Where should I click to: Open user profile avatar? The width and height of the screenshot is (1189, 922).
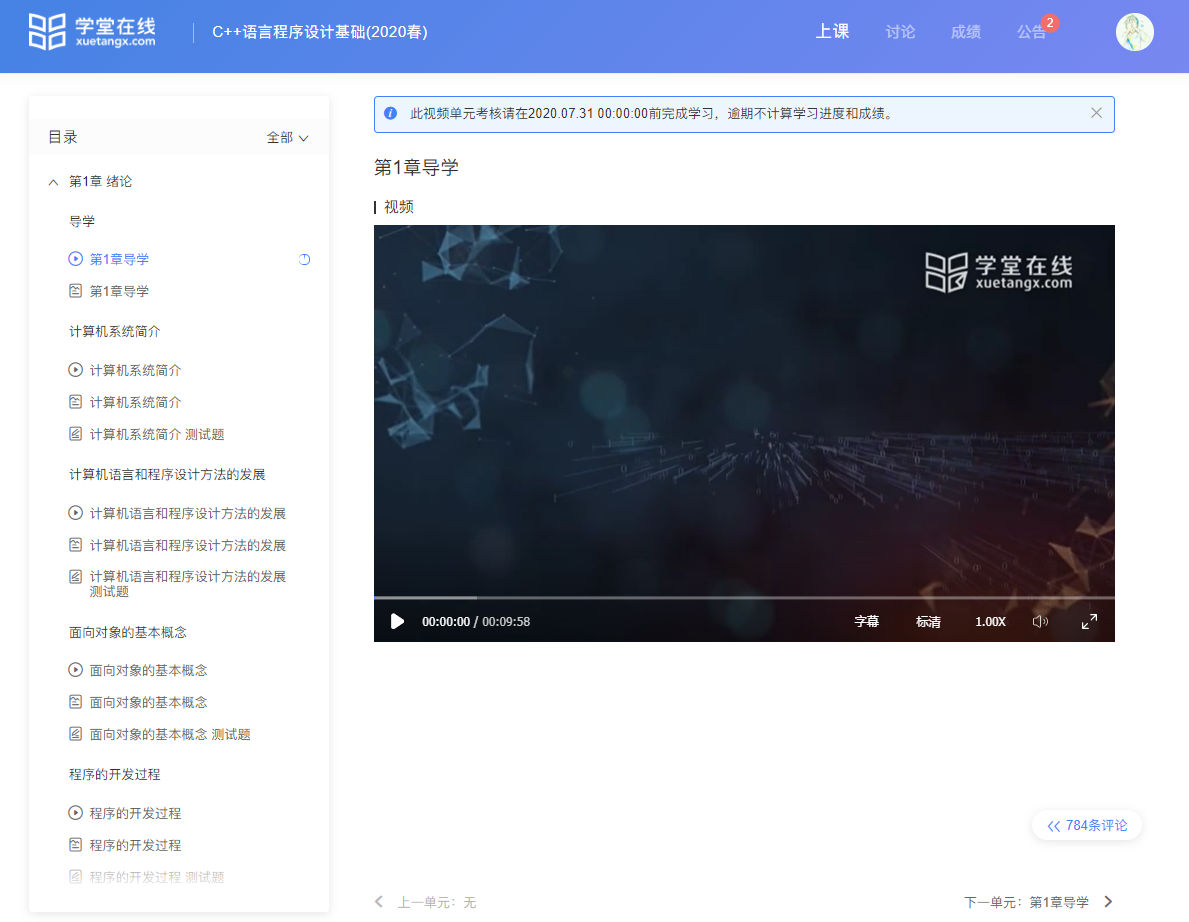click(x=1134, y=32)
